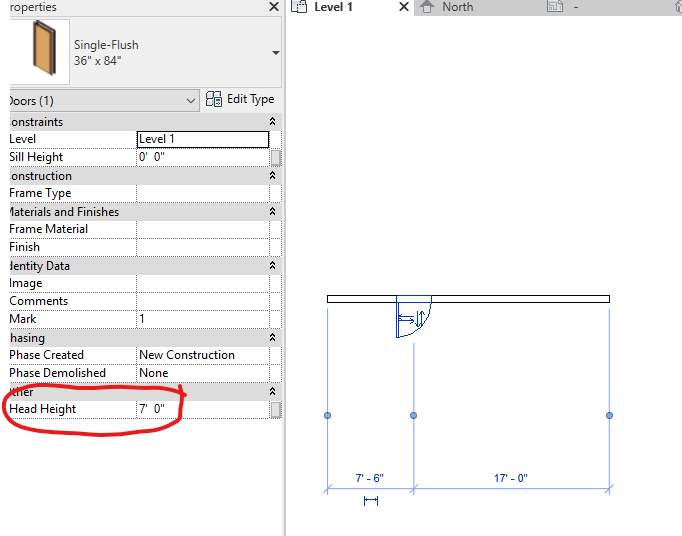
Task: Click the Head Height associate parameter button
Action: [276, 409]
